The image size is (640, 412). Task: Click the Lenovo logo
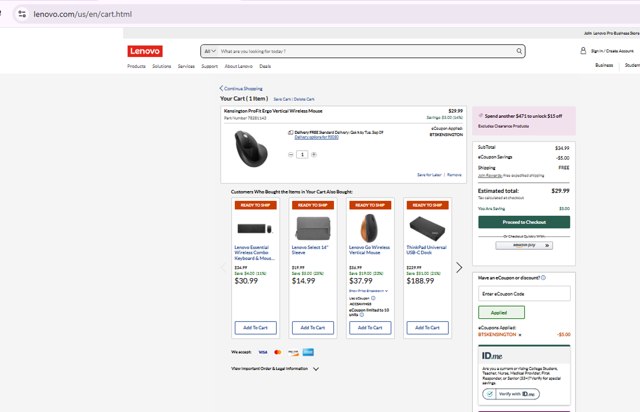[x=145, y=51]
